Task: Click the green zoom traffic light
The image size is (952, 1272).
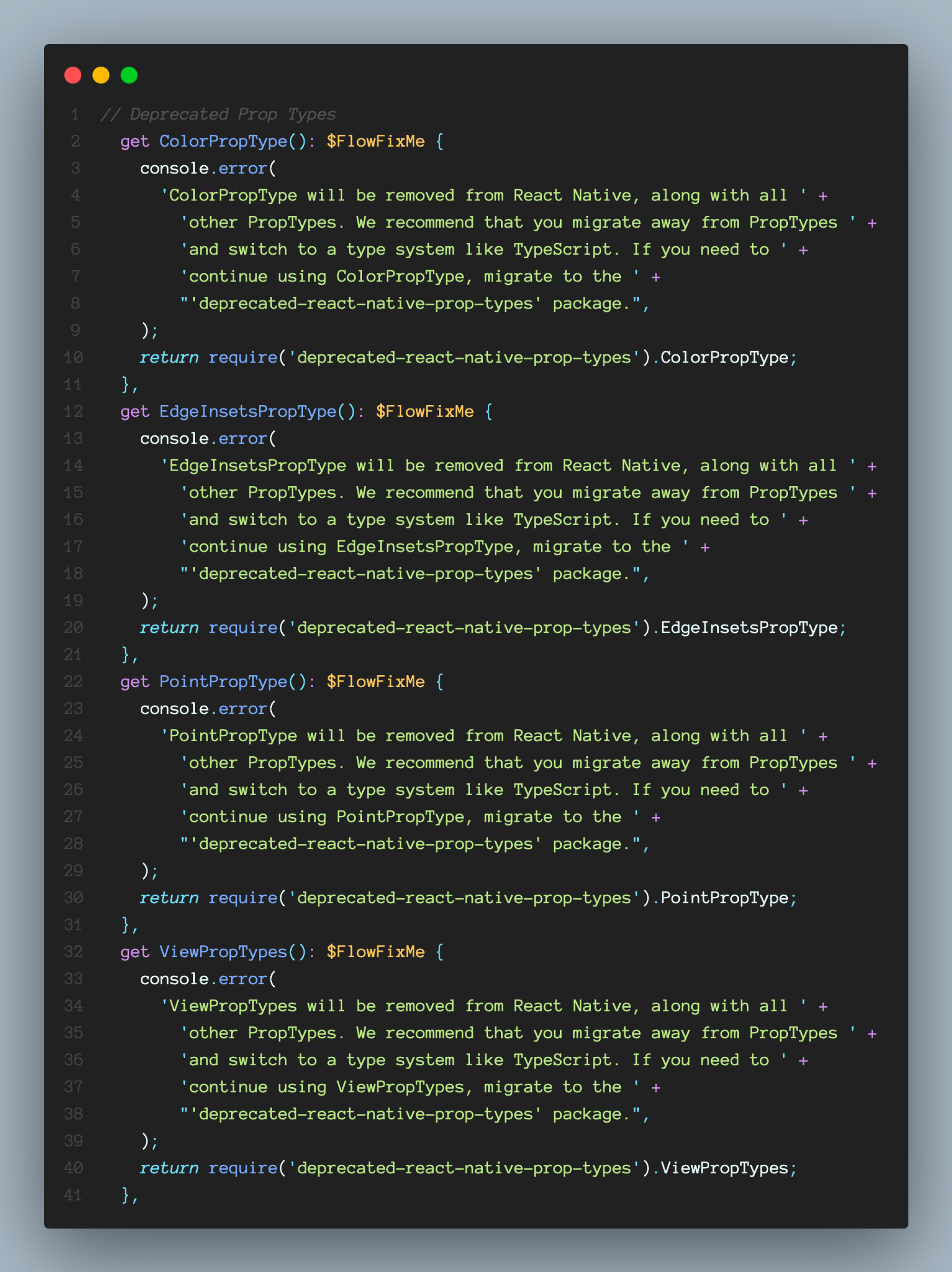Action: point(129,75)
